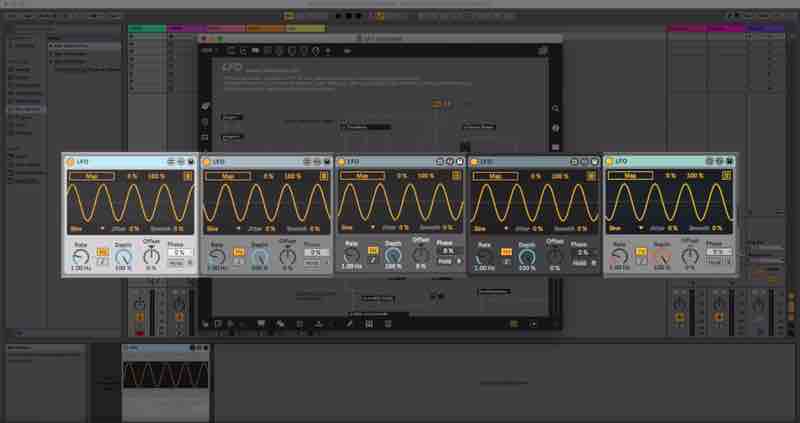Click save preset icon in third LFO title bar

459,162
